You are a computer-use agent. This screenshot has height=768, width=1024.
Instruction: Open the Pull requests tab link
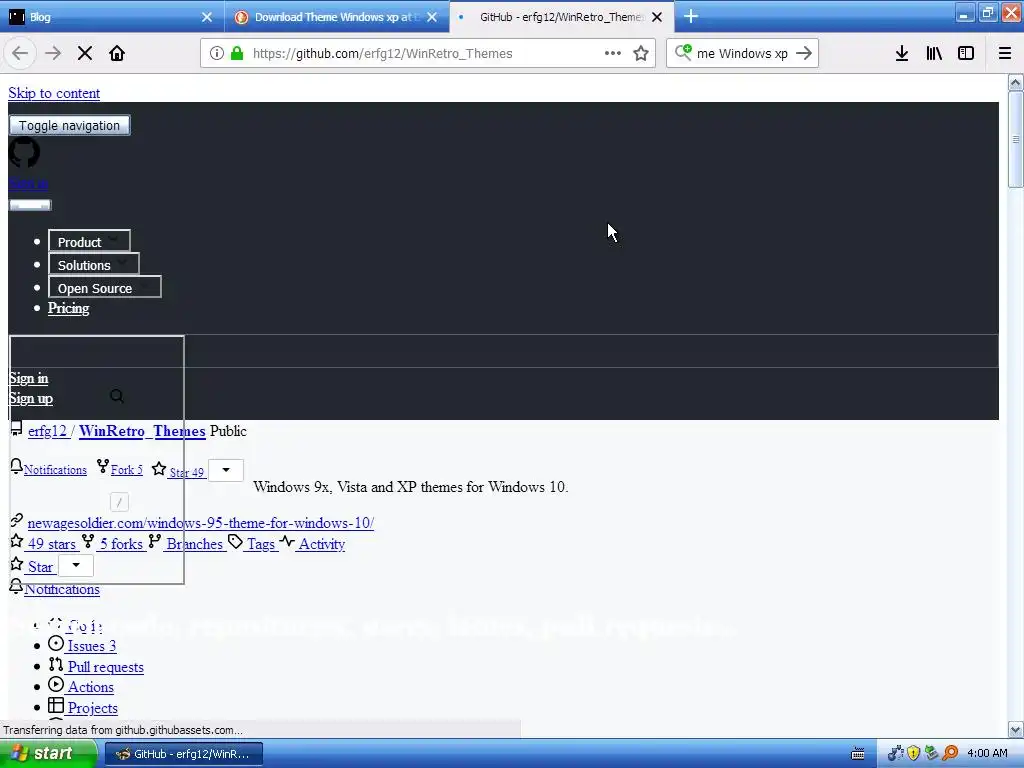105,667
